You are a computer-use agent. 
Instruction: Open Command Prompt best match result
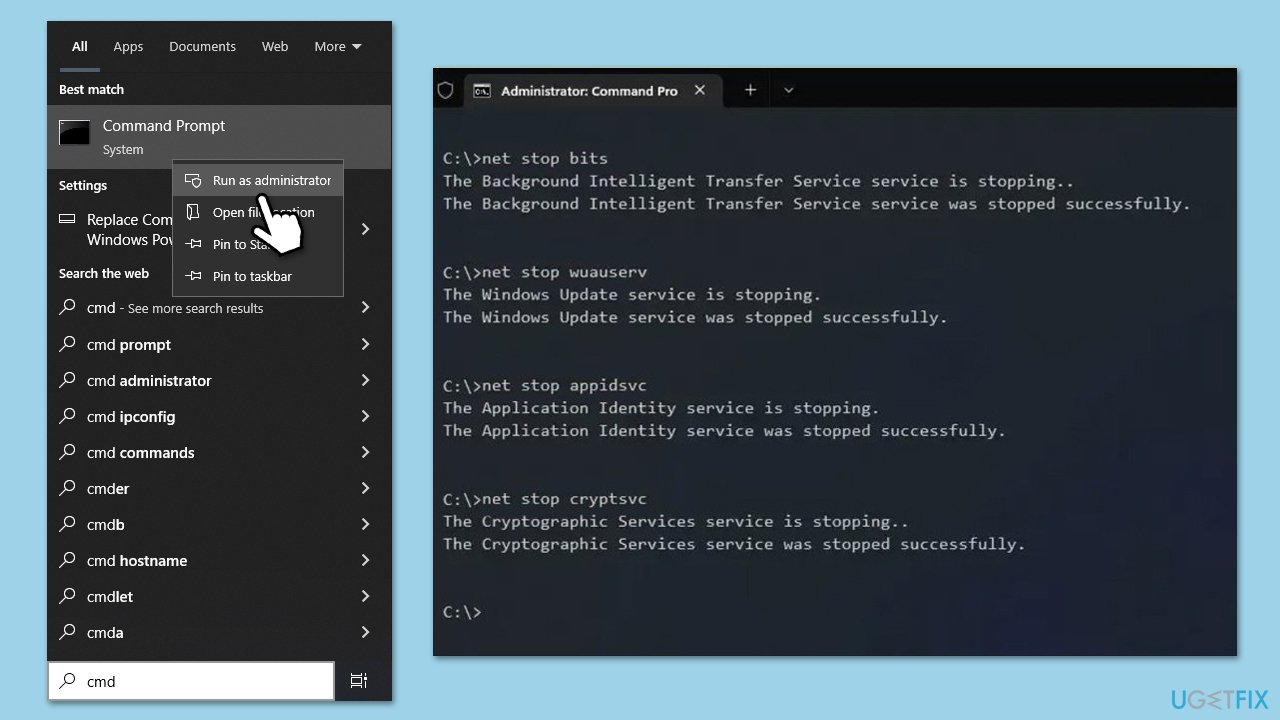tap(219, 137)
